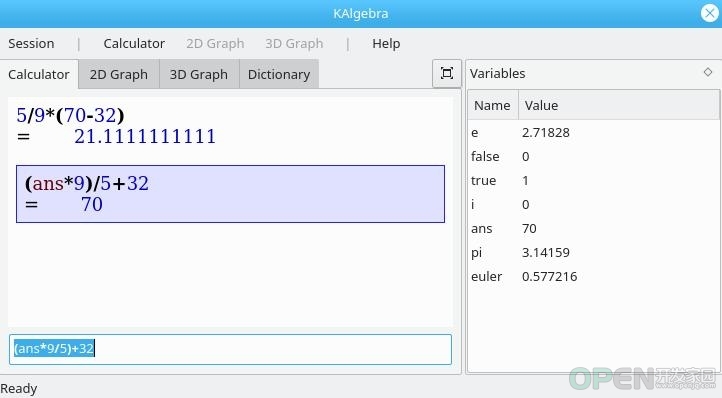Click the diamond float icon in Variables panel

coord(708,72)
